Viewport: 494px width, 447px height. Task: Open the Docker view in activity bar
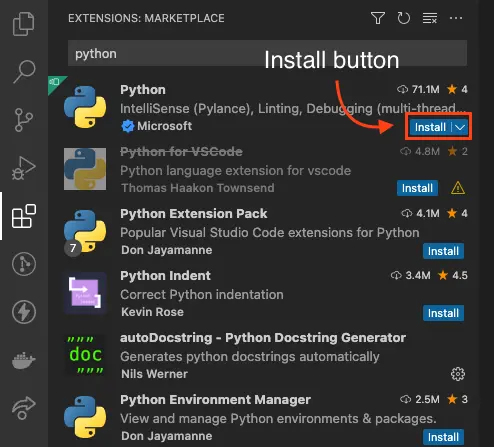pyautogui.click(x=24, y=360)
